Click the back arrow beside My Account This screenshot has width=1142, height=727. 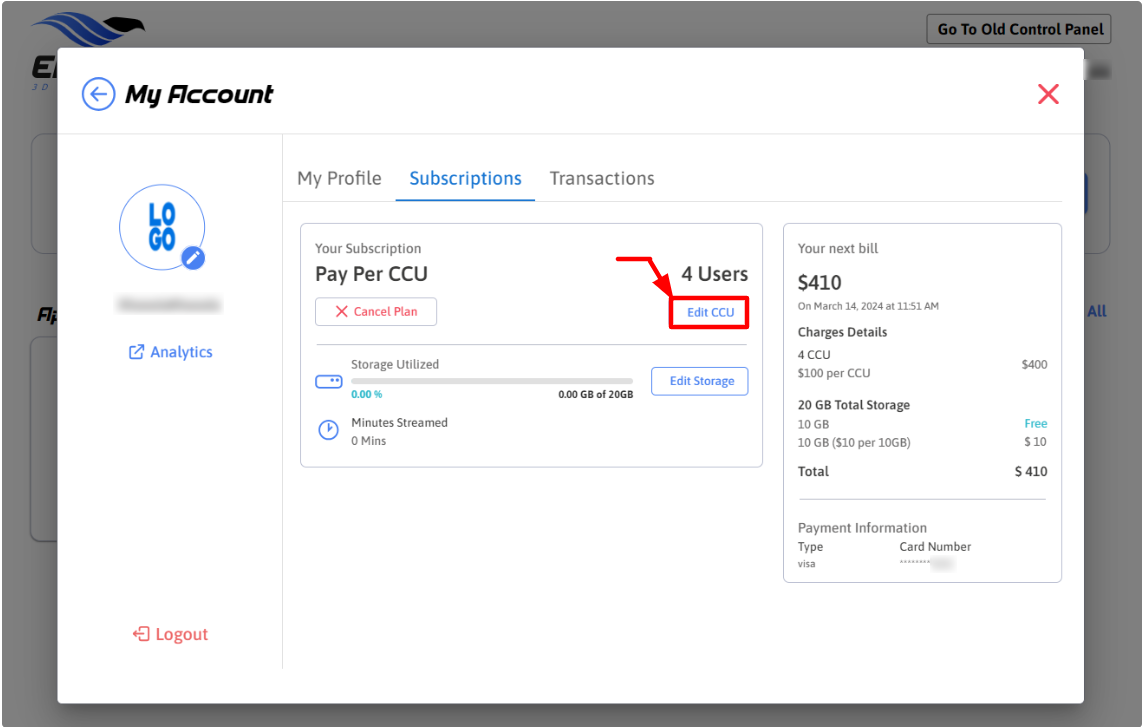[98, 95]
